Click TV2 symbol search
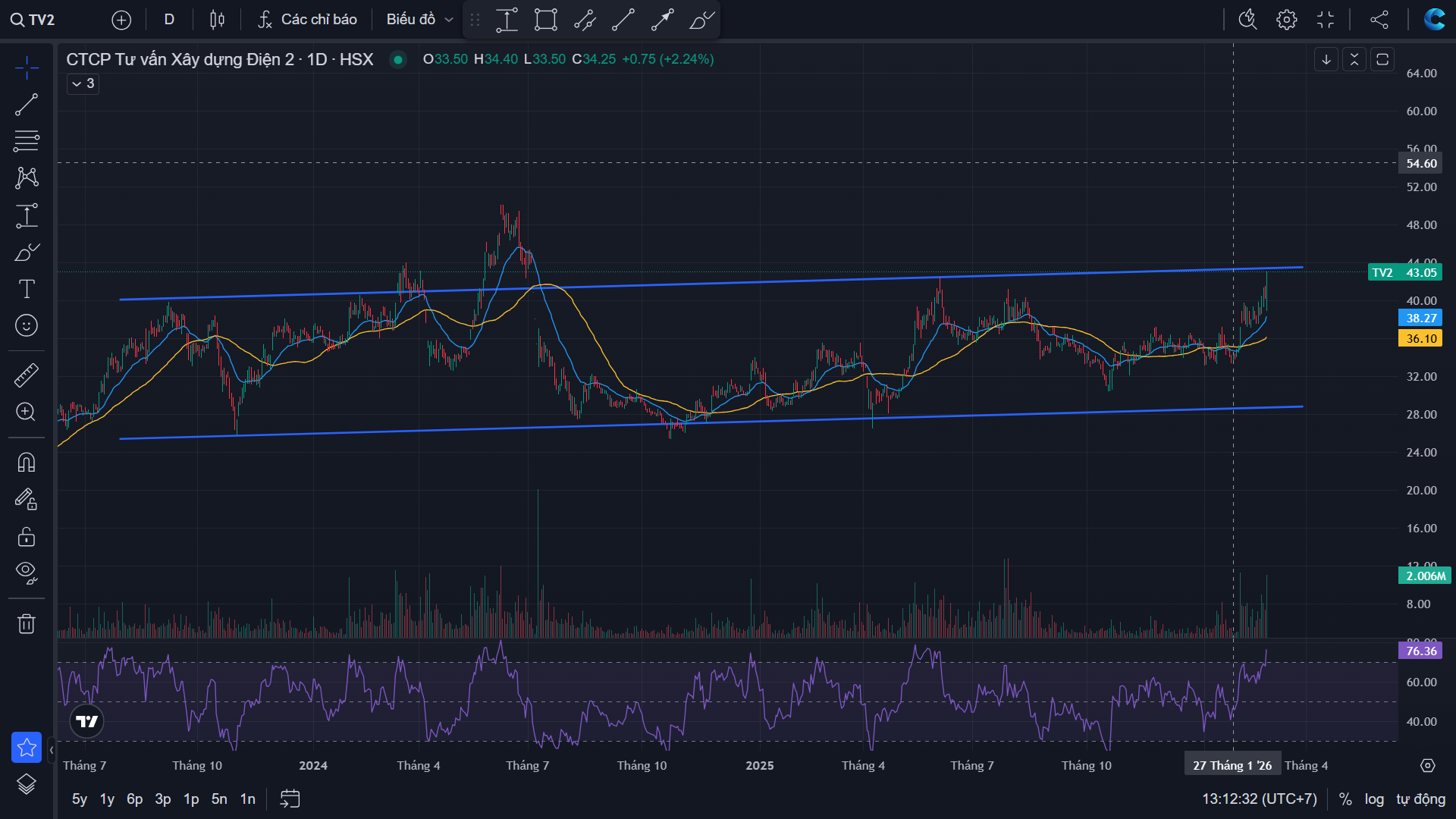The image size is (1456, 819). 34,20
